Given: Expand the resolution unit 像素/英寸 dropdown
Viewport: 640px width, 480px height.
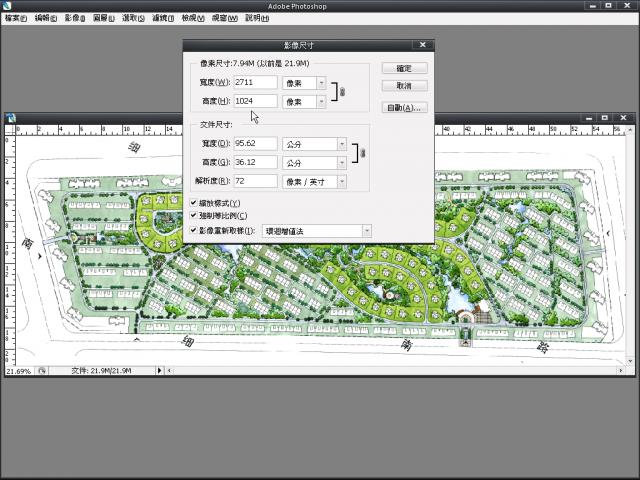Looking at the screenshot, I should (341, 181).
